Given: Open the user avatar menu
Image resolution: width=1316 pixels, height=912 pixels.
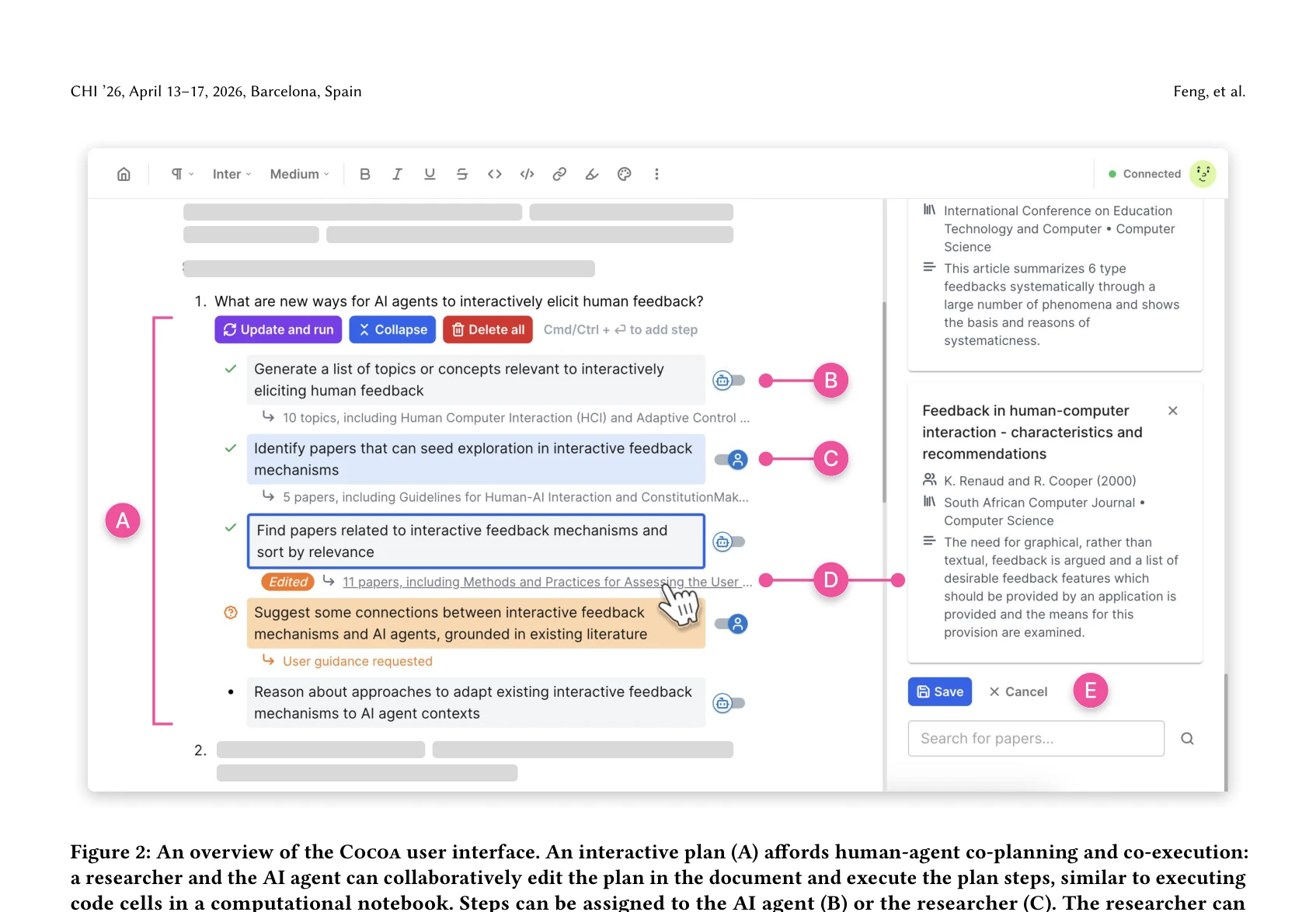Looking at the screenshot, I should point(1203,174).
